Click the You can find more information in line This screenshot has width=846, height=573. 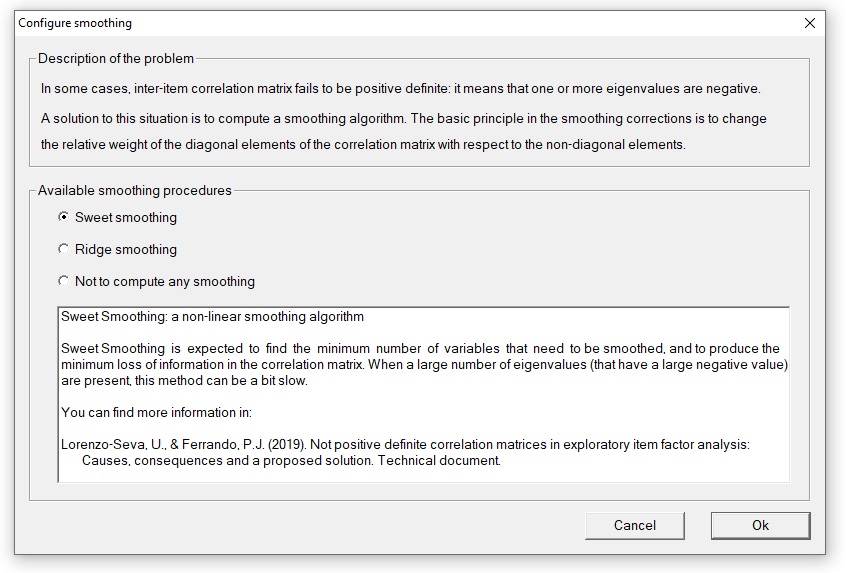click(156, 413)
